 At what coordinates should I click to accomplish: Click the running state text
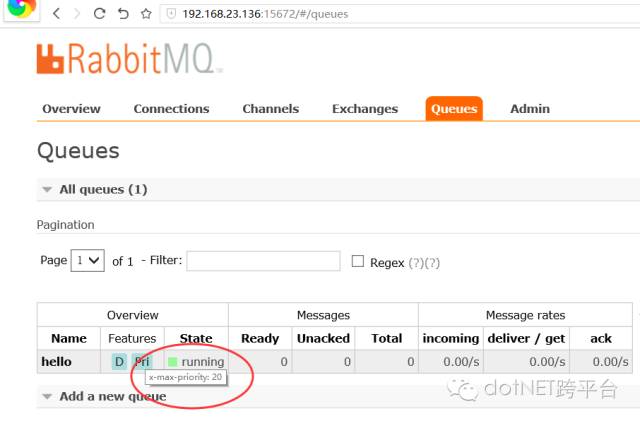pos(203,362)
